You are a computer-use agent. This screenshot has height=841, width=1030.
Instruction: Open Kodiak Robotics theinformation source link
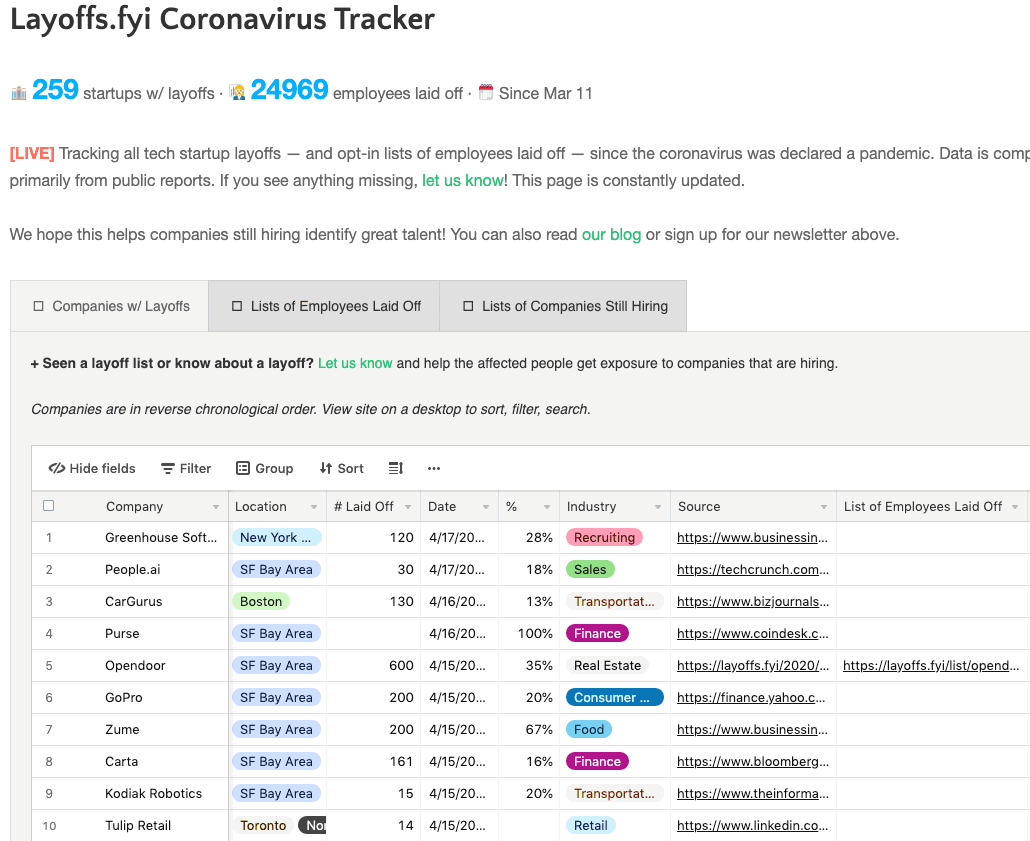click(x=753, y=794)
